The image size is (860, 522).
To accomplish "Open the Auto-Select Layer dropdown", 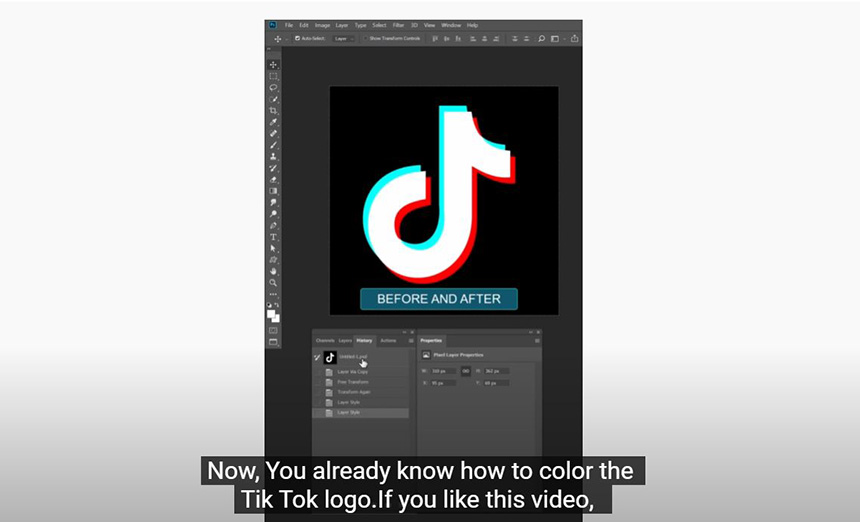I will (344, 38).
